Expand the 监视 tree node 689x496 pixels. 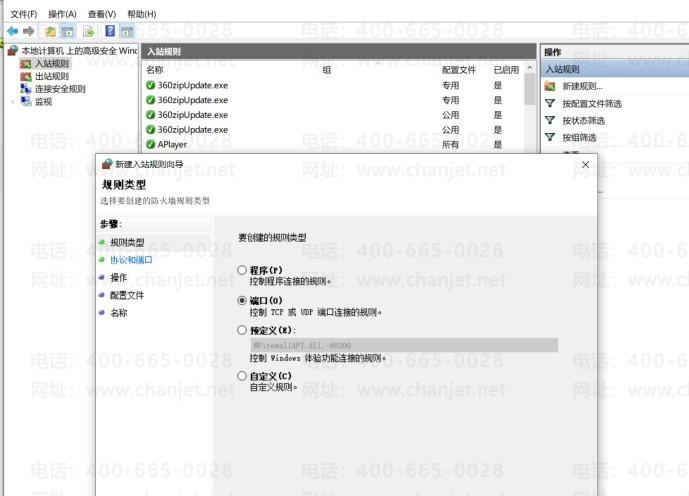(x=13, y=102)
